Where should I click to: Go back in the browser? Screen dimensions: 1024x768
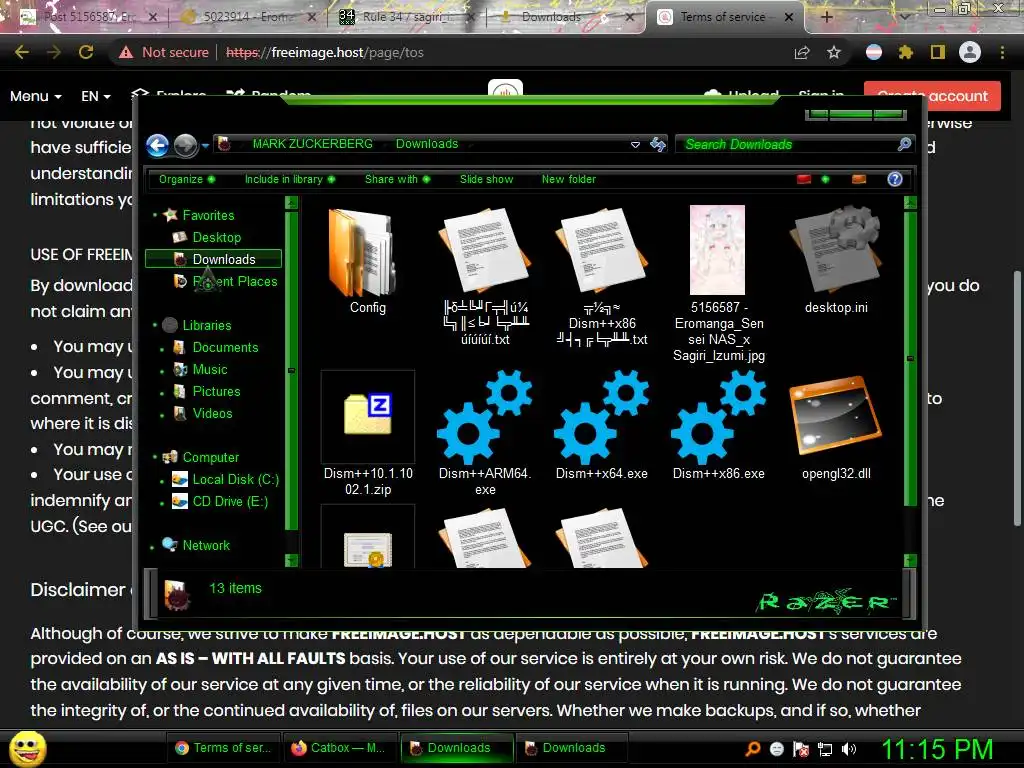(22, 52)
